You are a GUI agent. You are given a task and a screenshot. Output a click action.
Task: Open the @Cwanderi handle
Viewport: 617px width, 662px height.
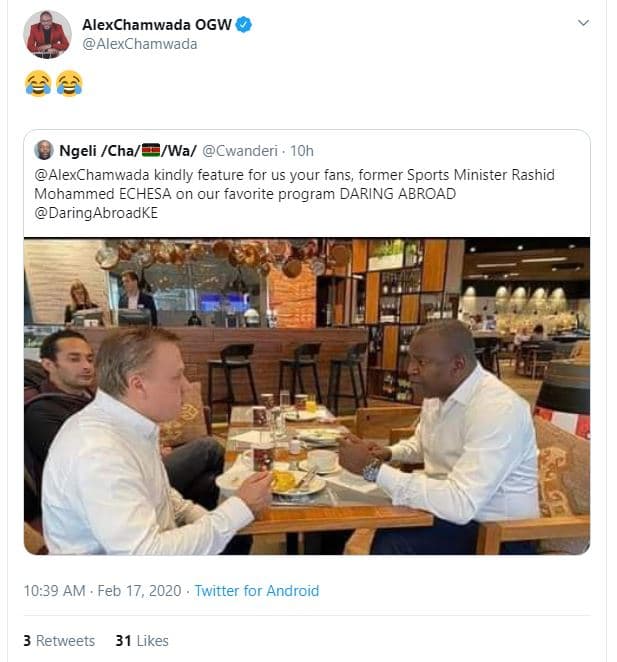point(242,151)
